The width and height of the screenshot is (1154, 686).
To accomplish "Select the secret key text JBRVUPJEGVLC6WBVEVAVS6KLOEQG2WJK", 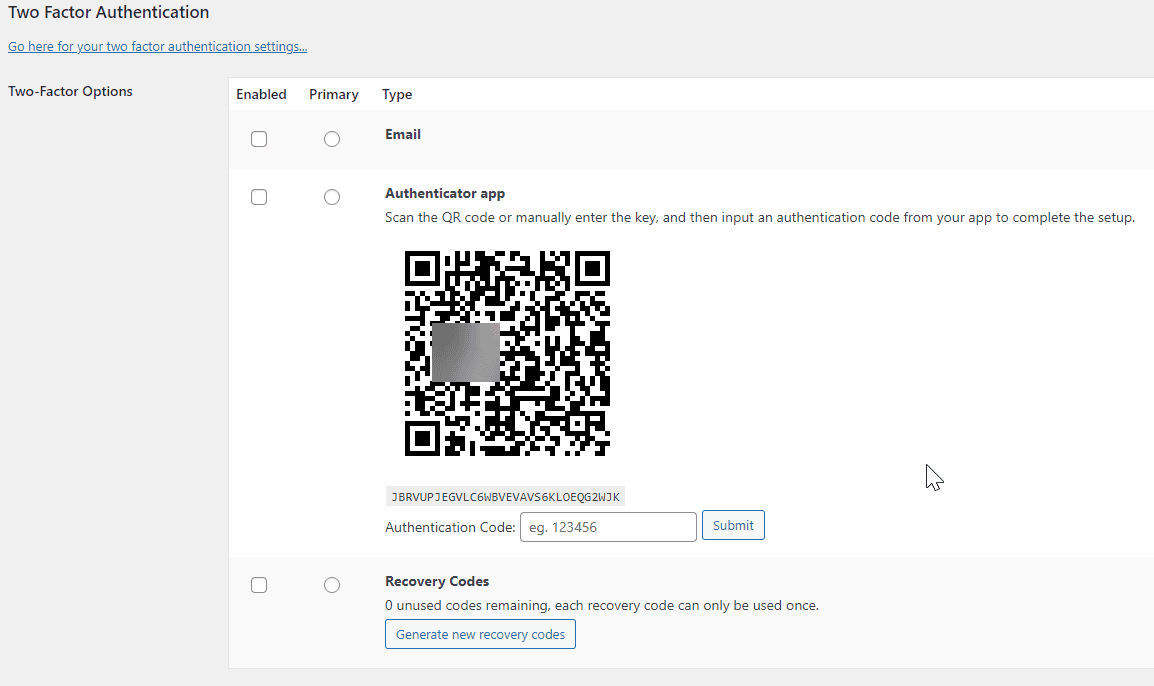I will (505, 495).
